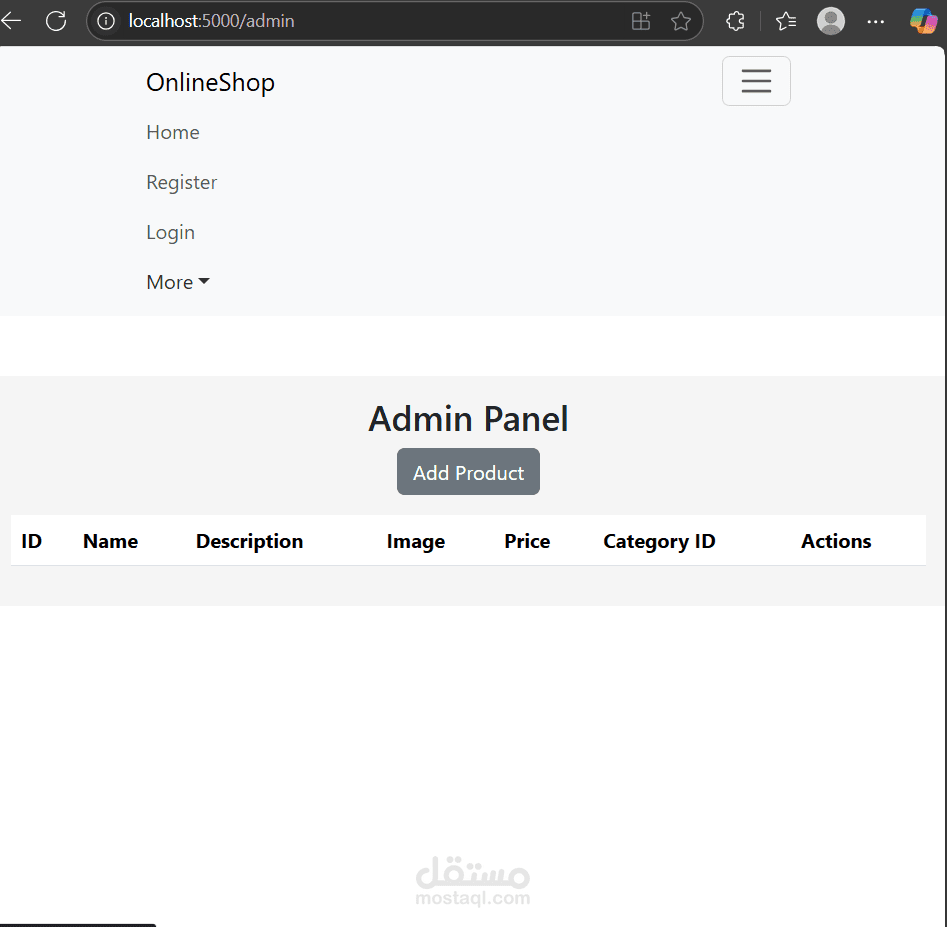947x927 pixels.
Task: Select the Actions column header
Action: 836,541
